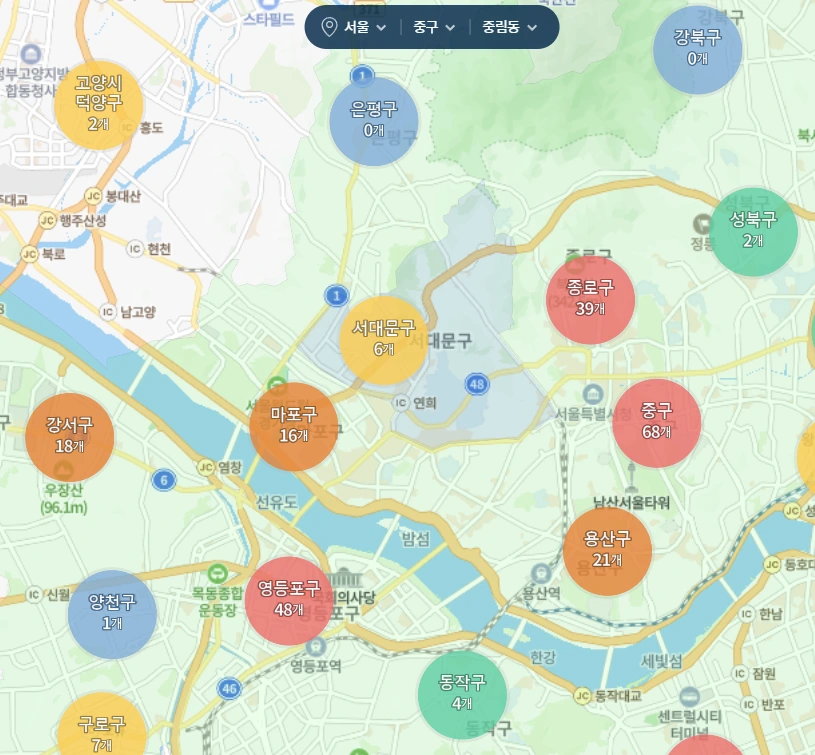Image resolution: width=815 pixels, height=755 pixels.
Task: Click the 목동종합운동장 stadium icon
Action: pos(217,575)
